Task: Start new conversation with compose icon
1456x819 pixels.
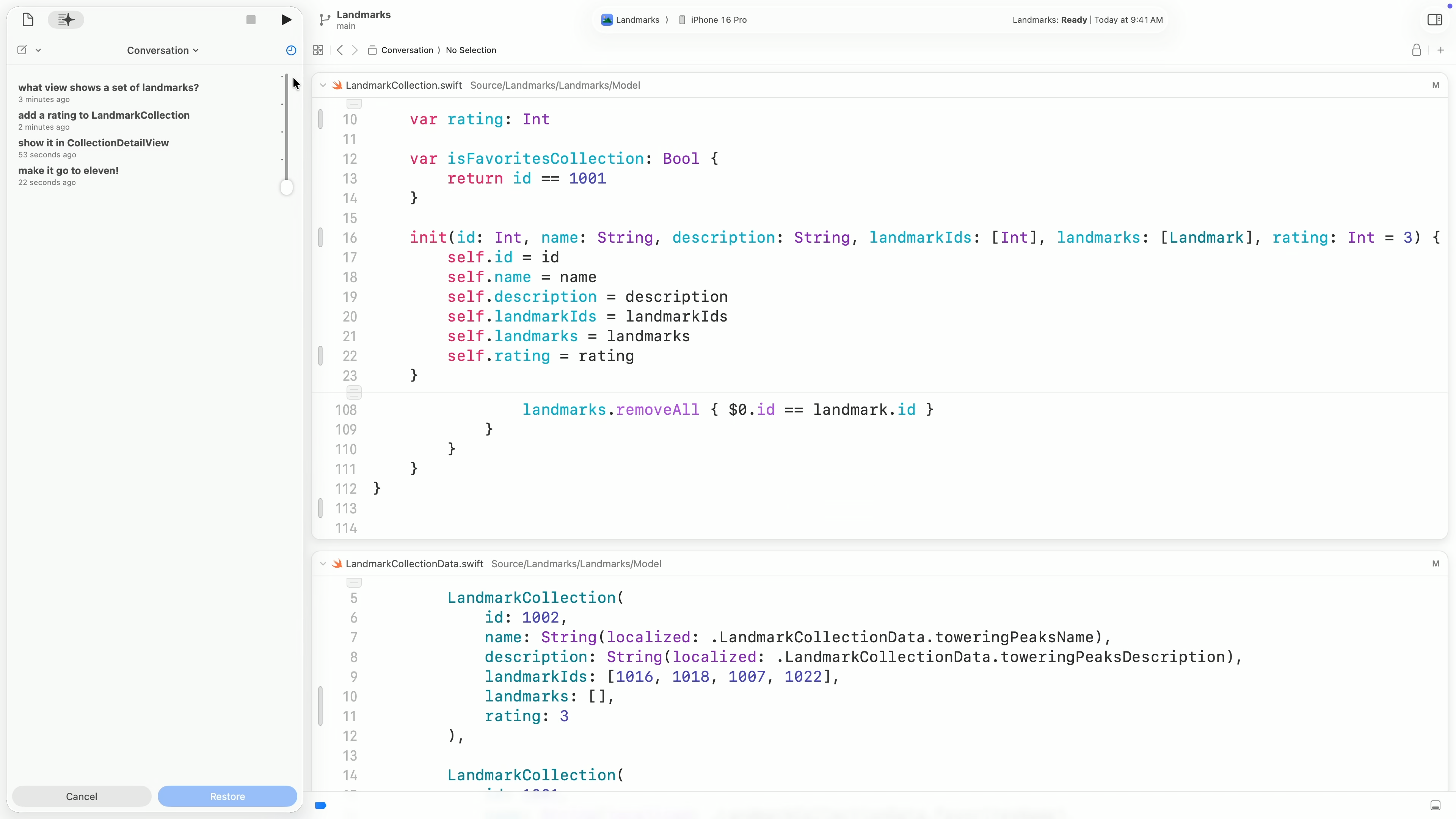Action: pos(22,50)
